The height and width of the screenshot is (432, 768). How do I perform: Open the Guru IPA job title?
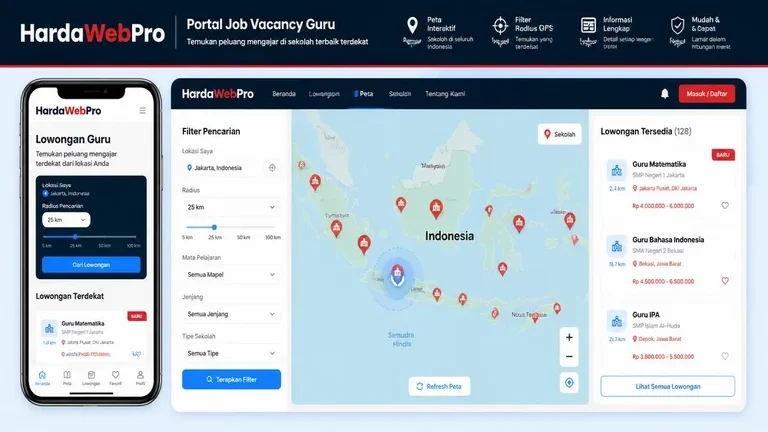pyautogui.click(x=646, y=315)
